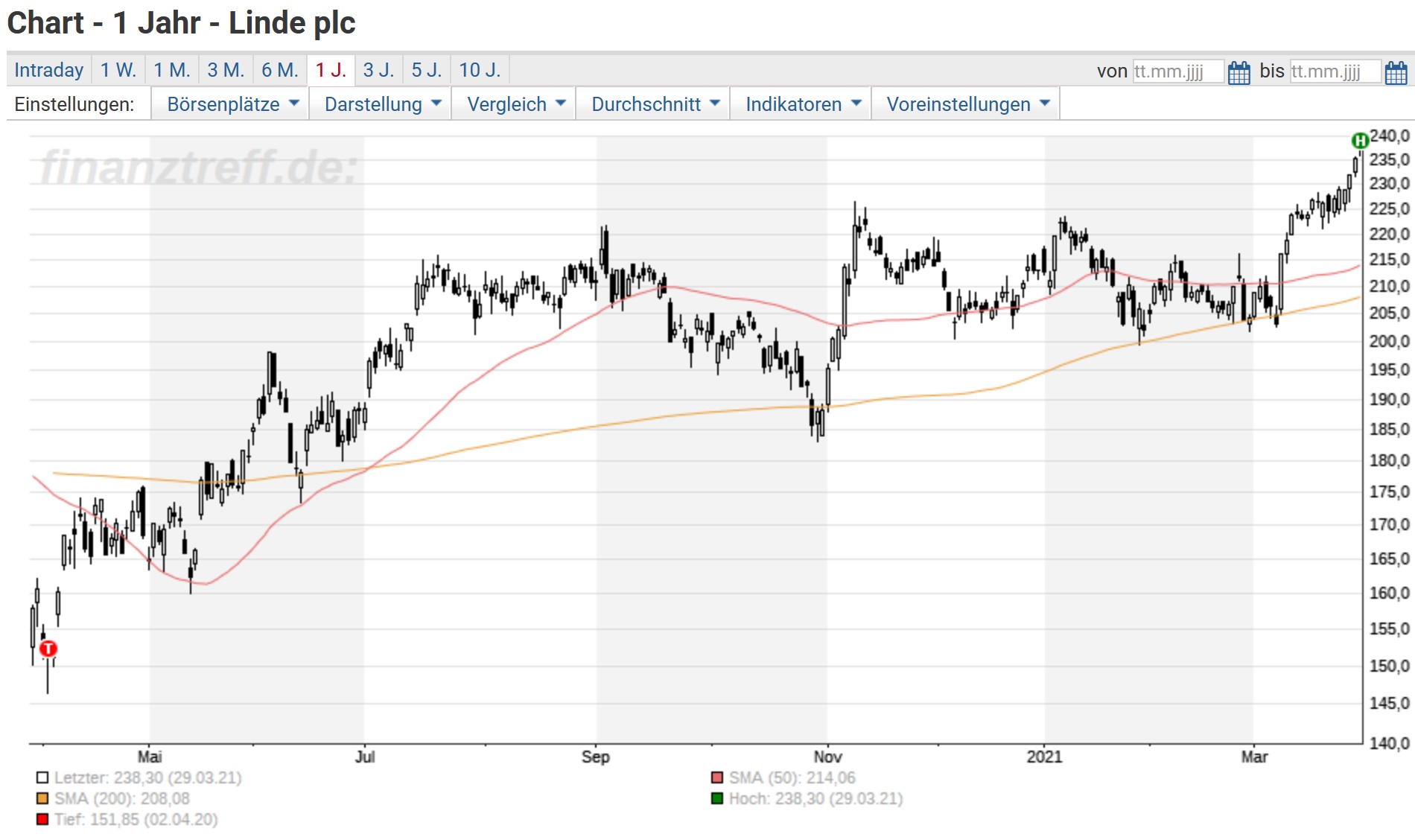Click the red Tief legend swatch
Screen dimensions: 1415x840
42,819
